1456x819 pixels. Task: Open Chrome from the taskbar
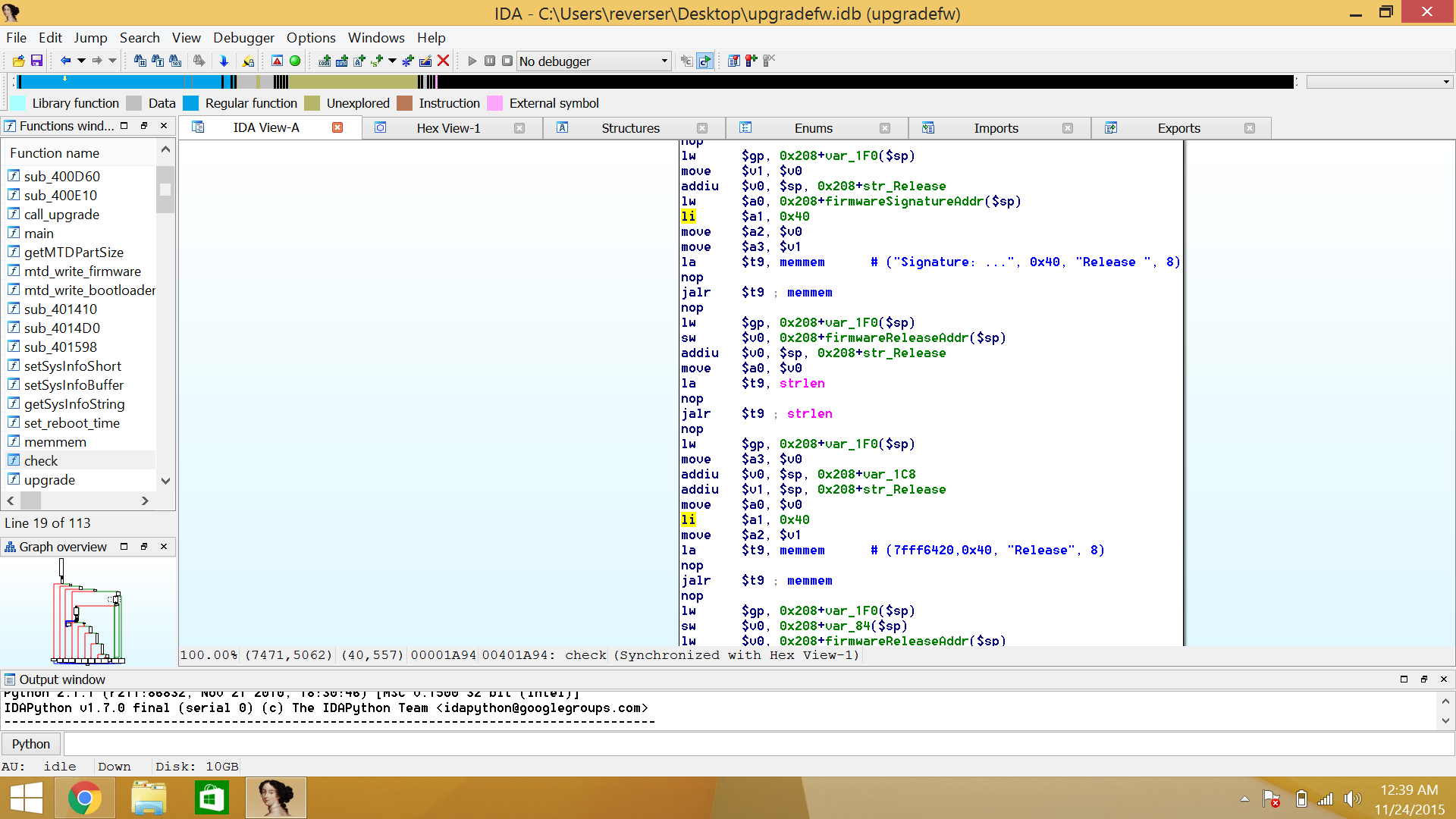pos(85,798)
